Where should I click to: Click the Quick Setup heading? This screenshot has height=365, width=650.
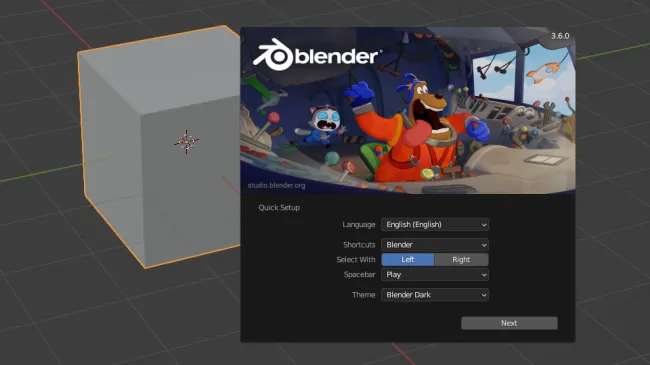(279, 207)
